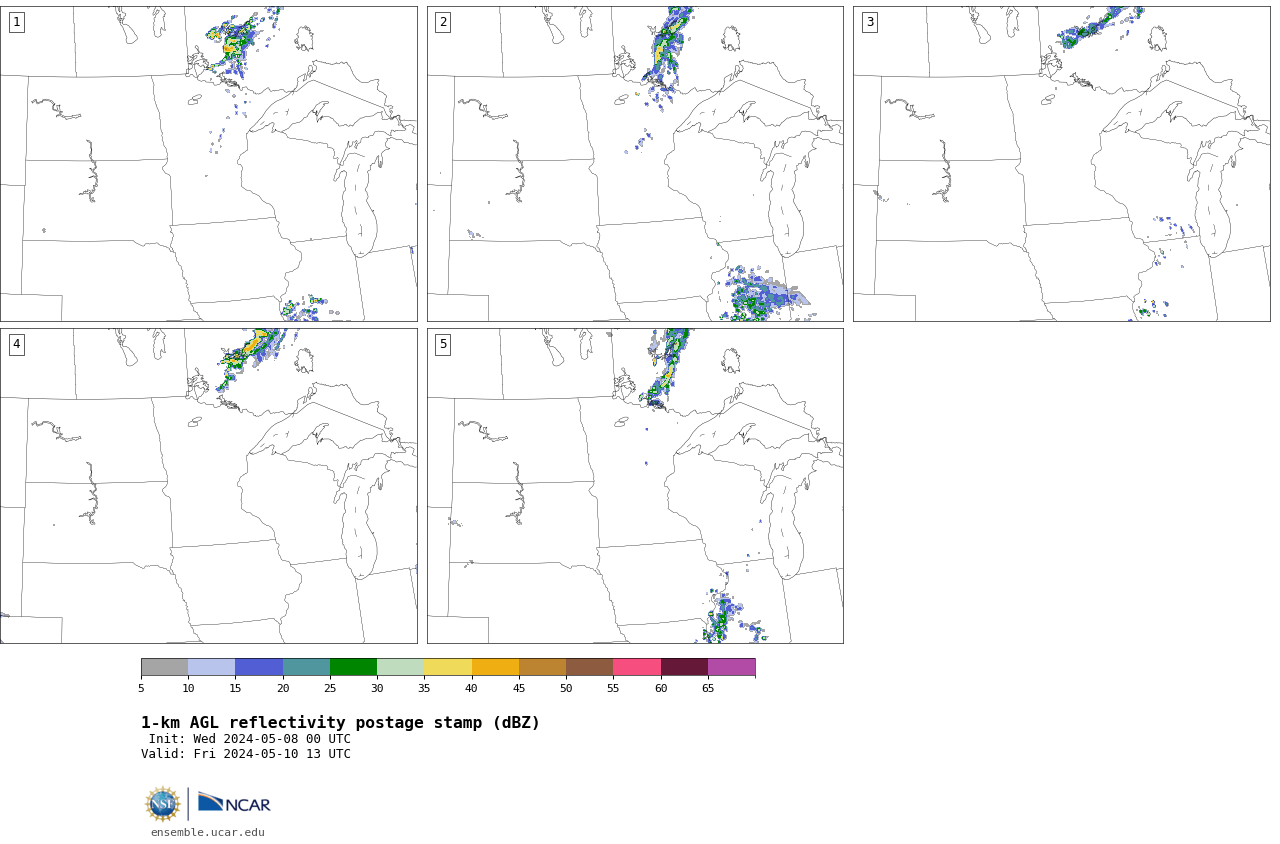
Task: Open ensemble member 3 reflectivity map
Action: click(x=1062, y=164)
